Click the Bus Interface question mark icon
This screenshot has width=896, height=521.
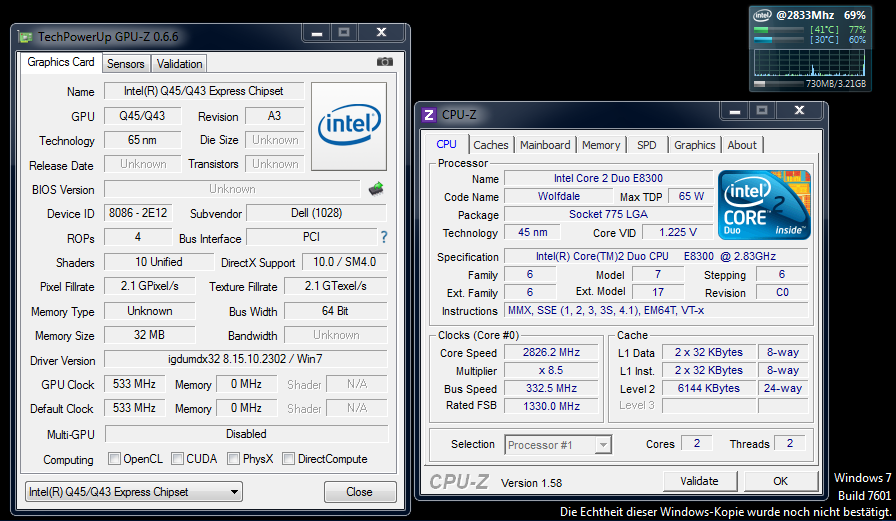[384, 237]
